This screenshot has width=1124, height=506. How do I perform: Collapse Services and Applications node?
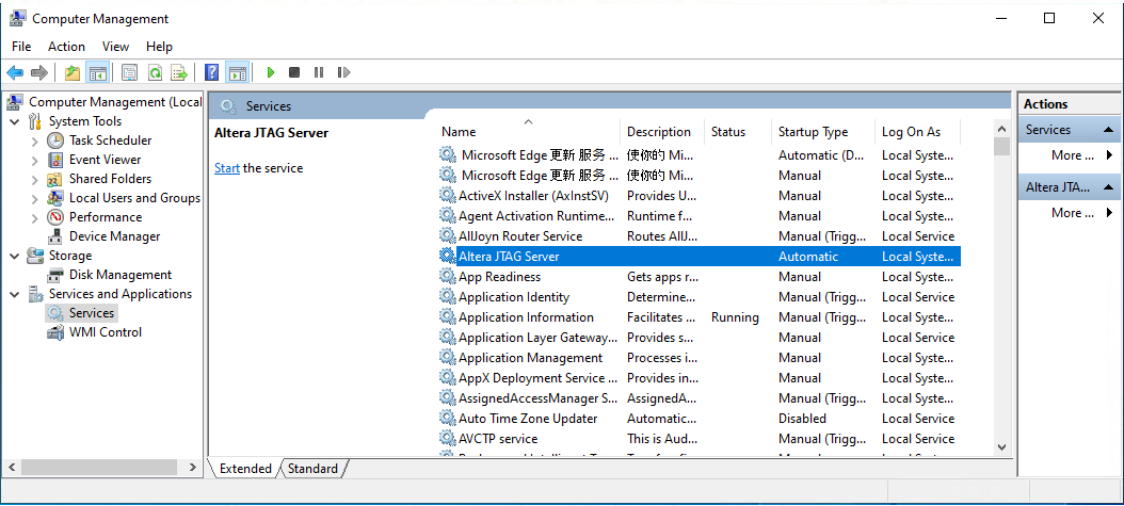(x=15, y=294)
